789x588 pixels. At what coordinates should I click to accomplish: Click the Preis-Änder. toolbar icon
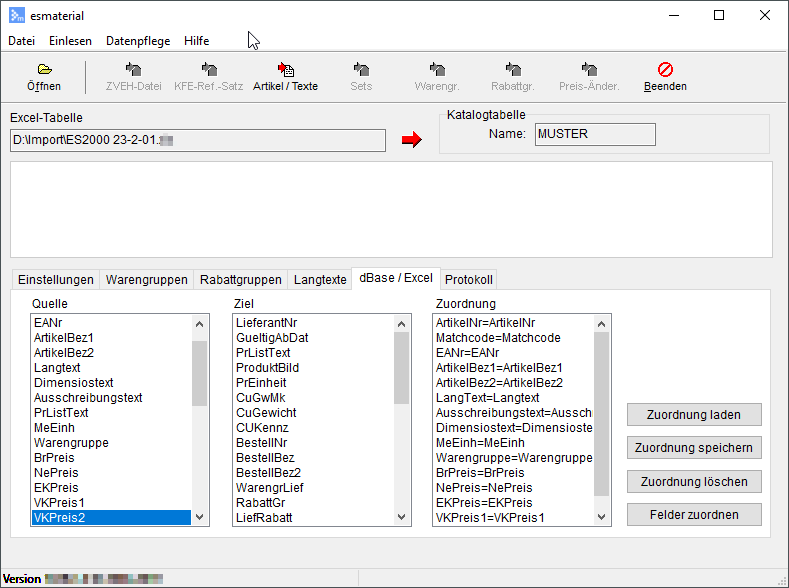[x=589, y=70]
